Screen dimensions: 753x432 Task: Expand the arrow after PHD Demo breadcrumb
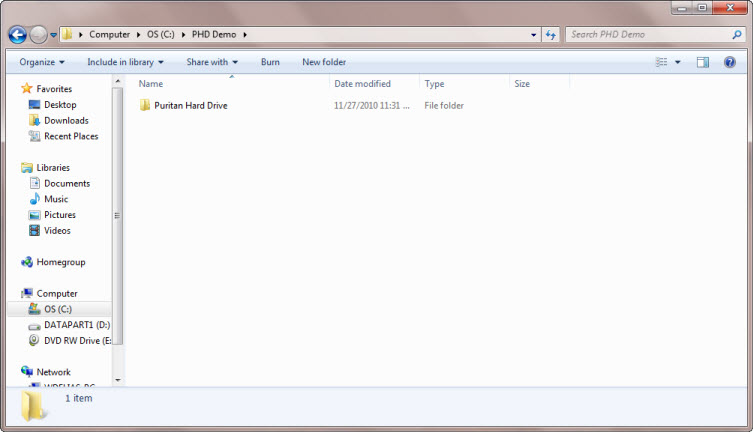[x=245, y=35]
